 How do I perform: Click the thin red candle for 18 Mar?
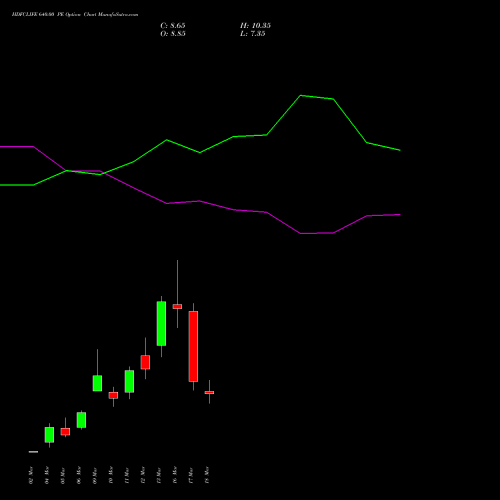coord(209,393)
